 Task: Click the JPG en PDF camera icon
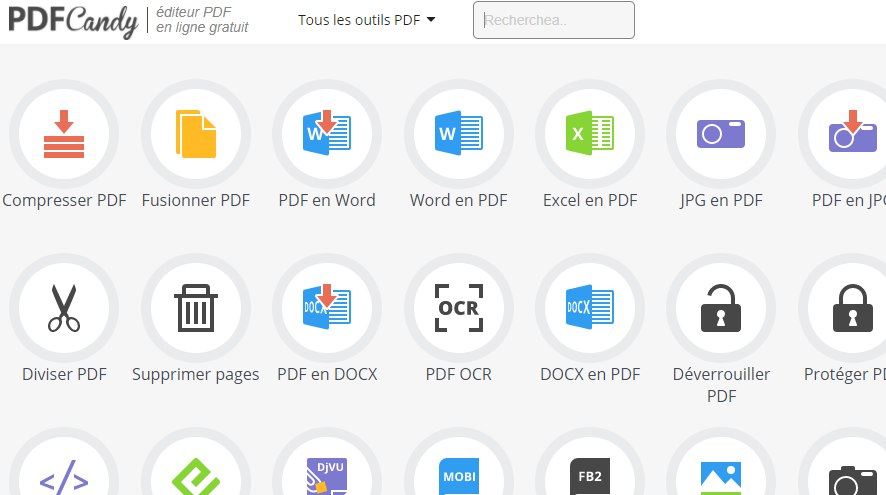pos(721,134)
